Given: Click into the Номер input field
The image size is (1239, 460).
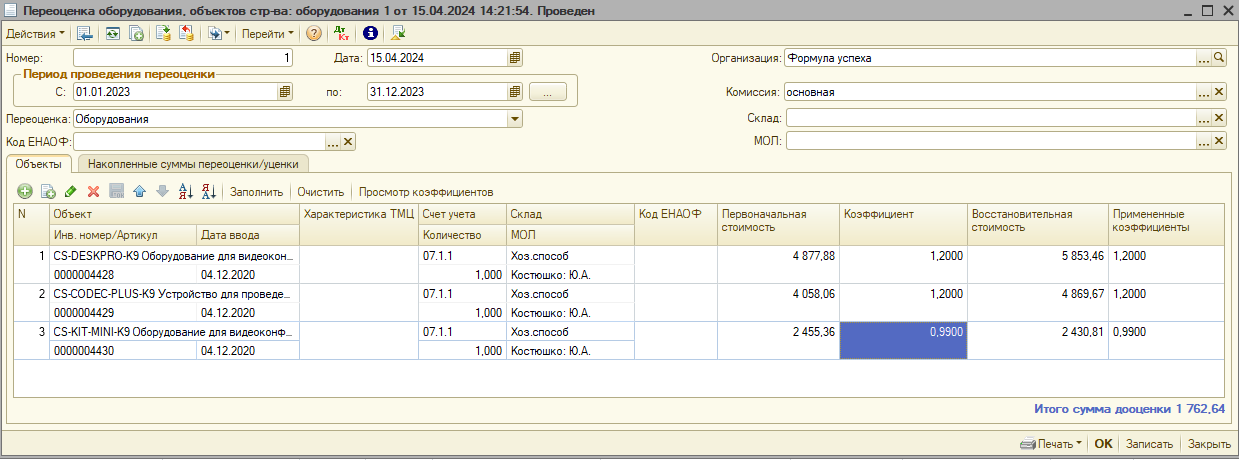Looking at the screenshot, I should click(183, 58).
